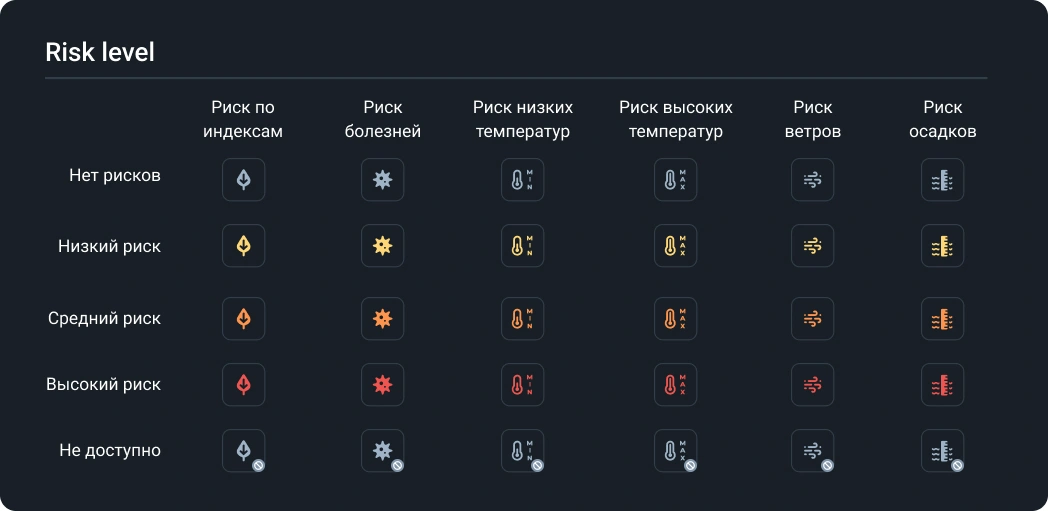Select the unavailable wind risk icon
The image size is (1048, 511).
(x=812, y=451)
